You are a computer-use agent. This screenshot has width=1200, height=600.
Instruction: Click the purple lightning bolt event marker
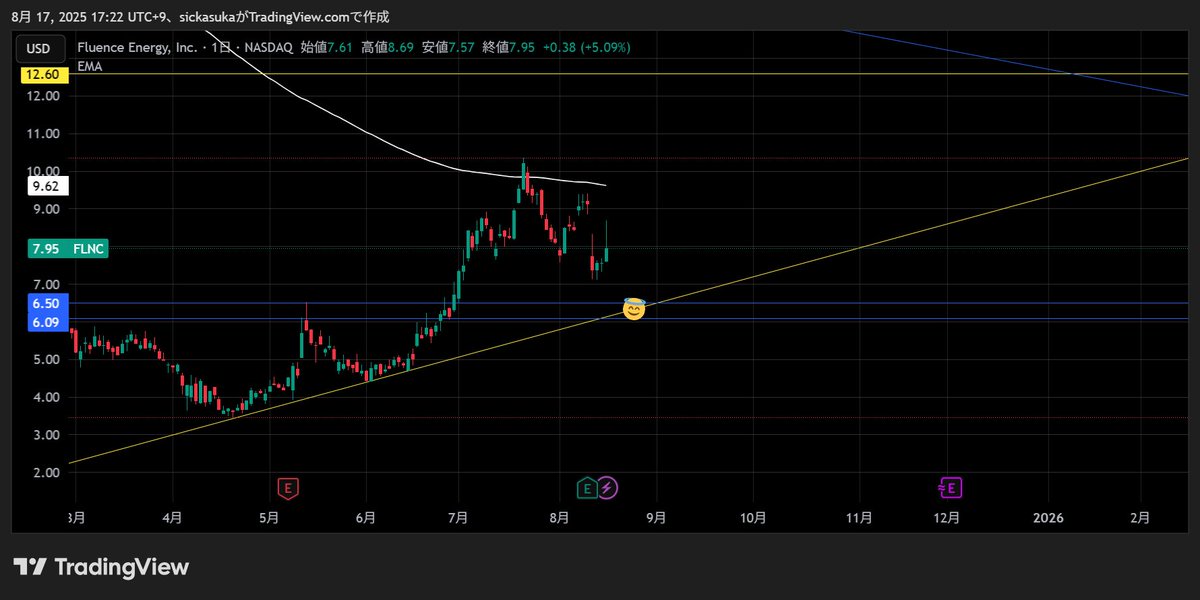coord(607,488)
